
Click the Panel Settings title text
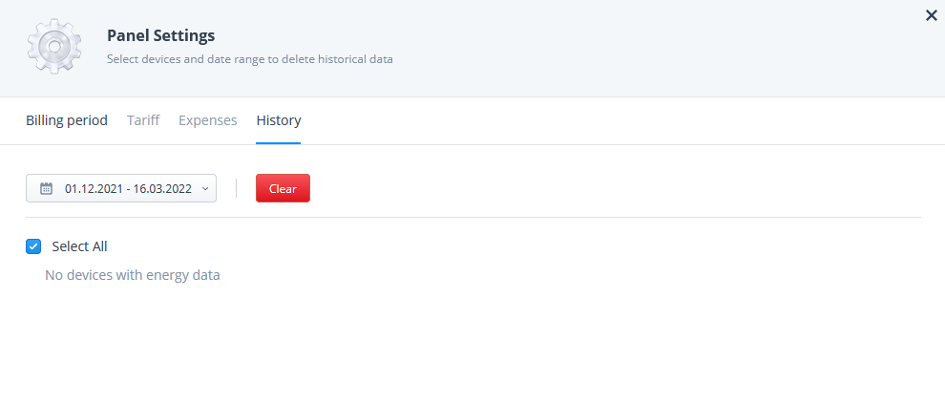click(x=161, y=36)
